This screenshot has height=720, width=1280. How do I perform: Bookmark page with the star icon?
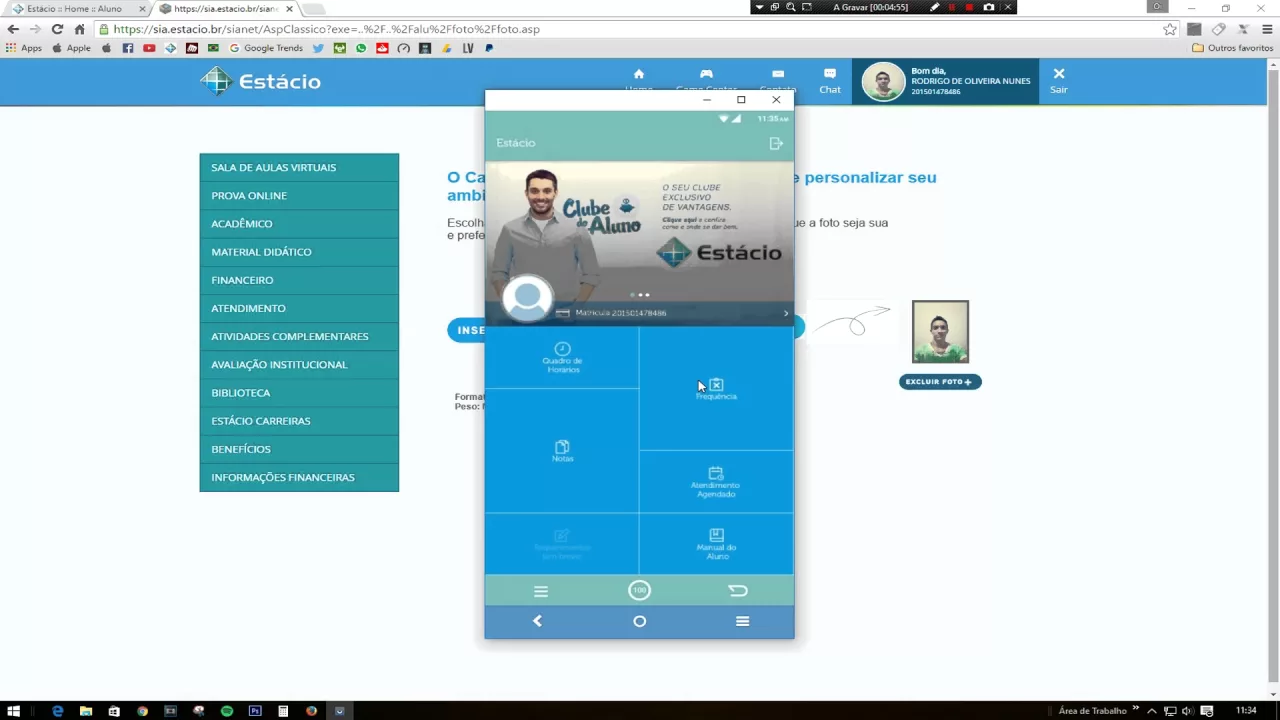coord(1170,29)
